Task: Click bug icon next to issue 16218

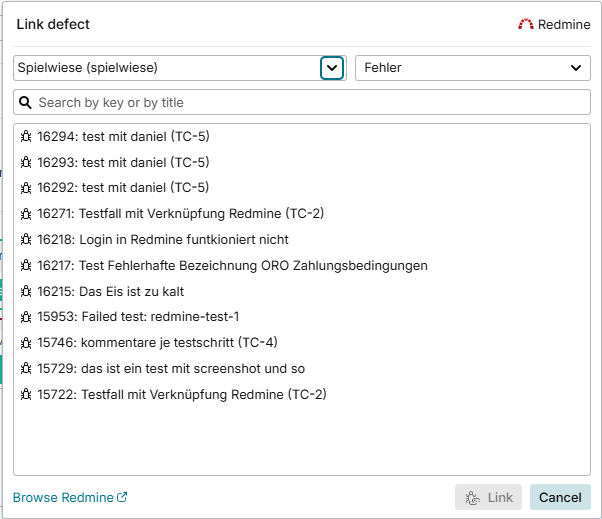Action: click(26, 239)
